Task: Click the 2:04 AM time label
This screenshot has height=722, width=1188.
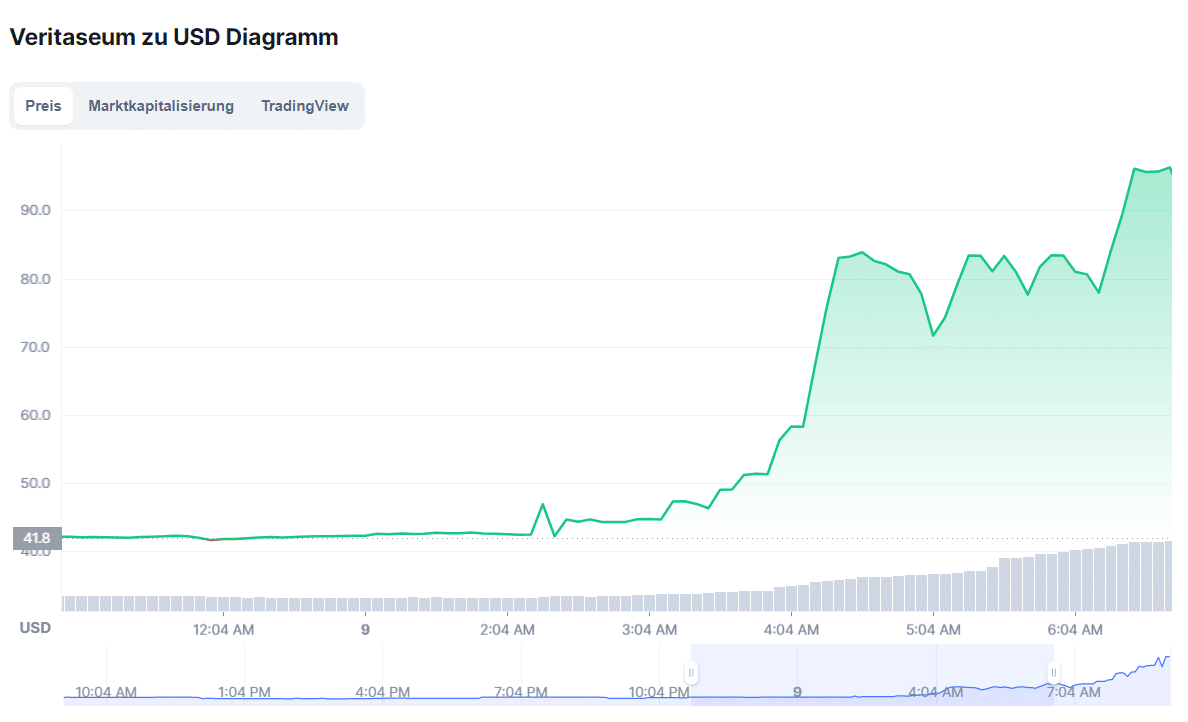Action: click(508, 630)
